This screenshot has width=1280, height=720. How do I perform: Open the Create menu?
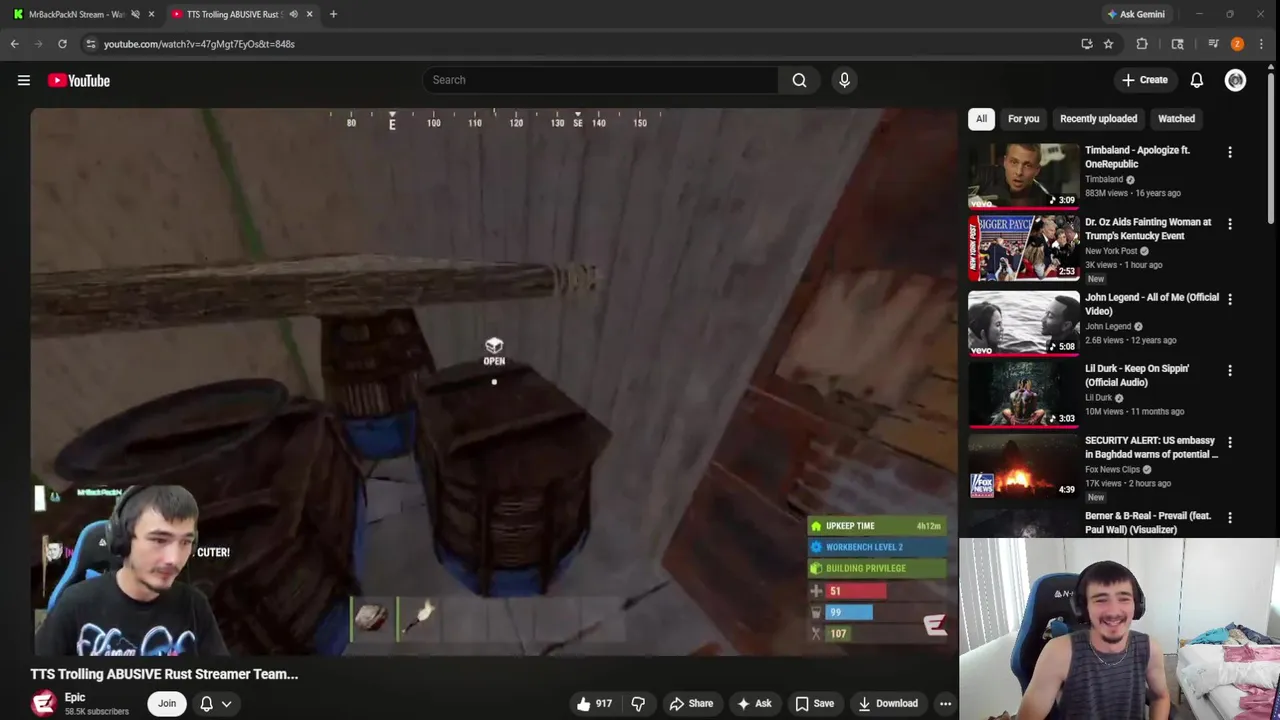pos(1145,80)
